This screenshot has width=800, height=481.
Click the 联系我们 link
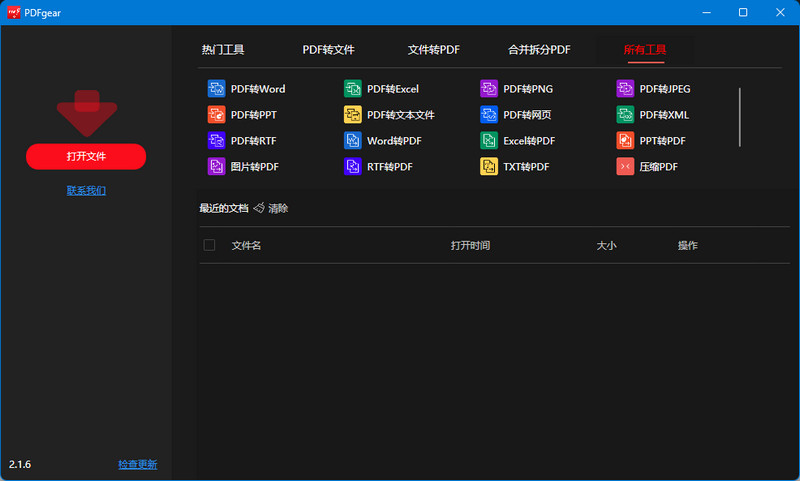86,190
